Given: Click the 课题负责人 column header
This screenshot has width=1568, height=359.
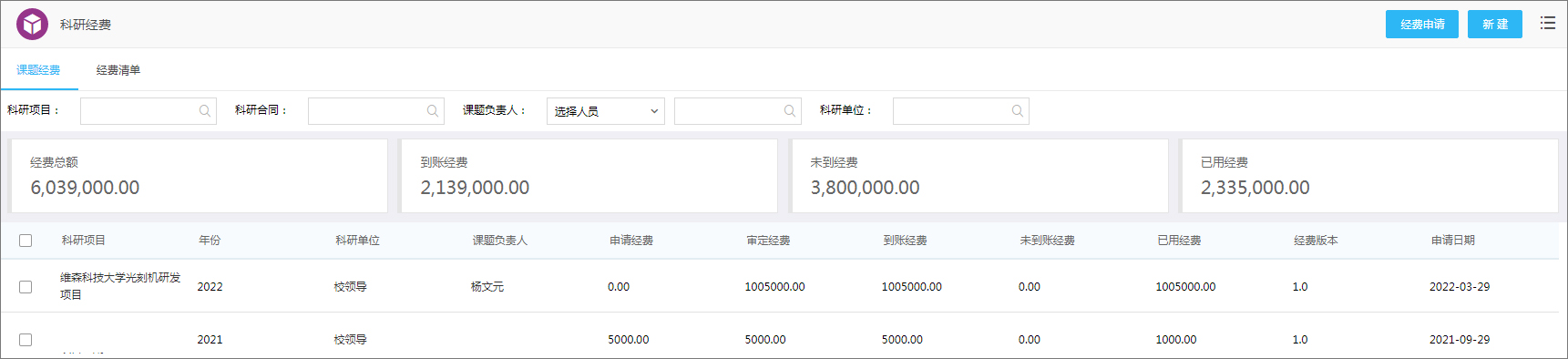Looking at the screenshot, I should point(499,241).
